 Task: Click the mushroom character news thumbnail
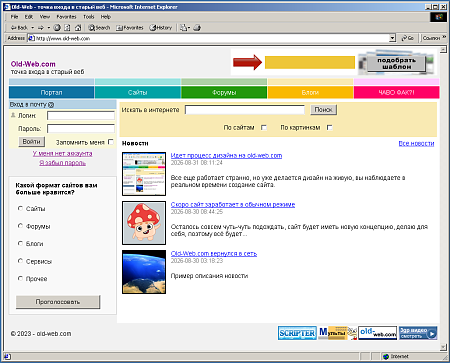click(x=144, y=223)
